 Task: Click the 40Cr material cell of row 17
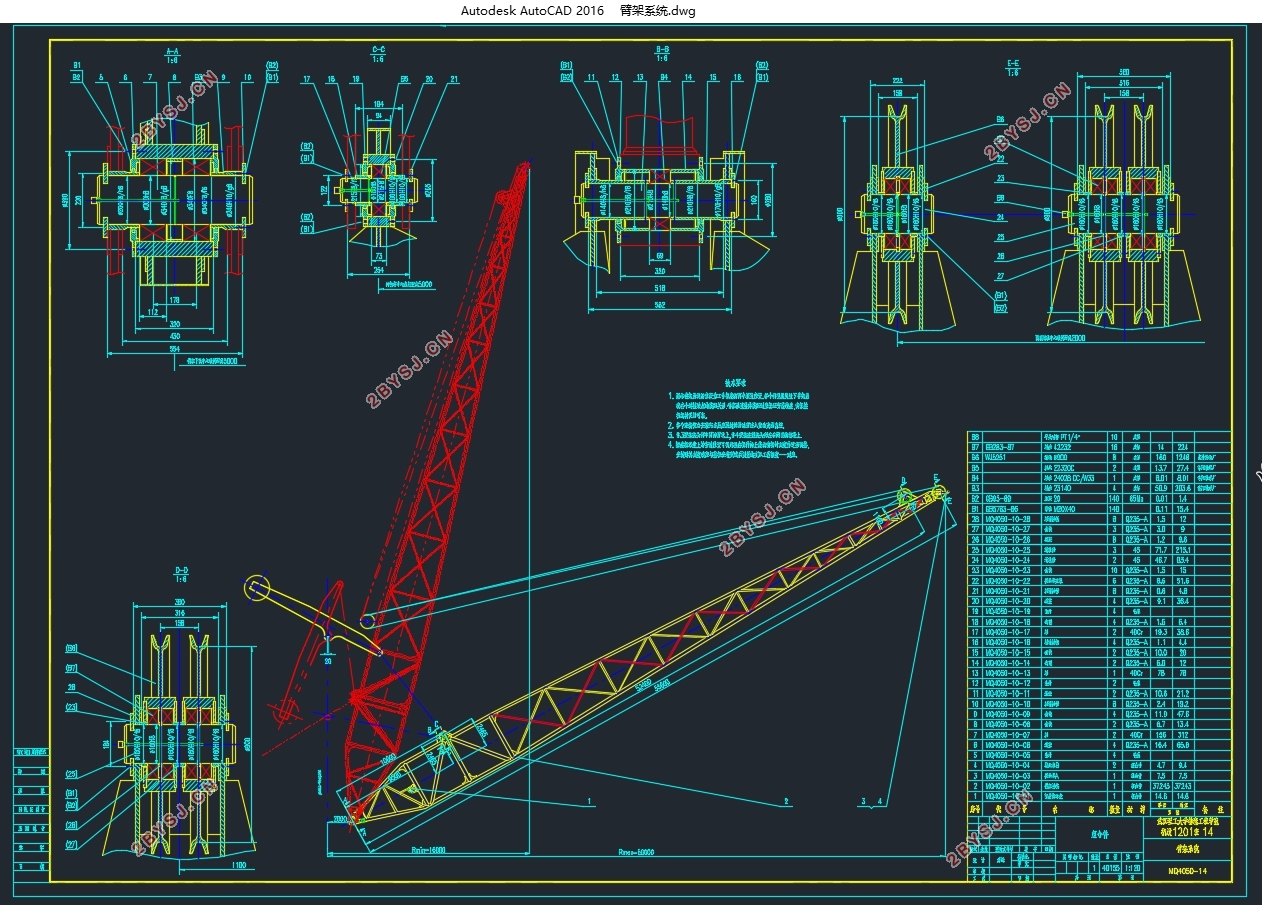1134,632
